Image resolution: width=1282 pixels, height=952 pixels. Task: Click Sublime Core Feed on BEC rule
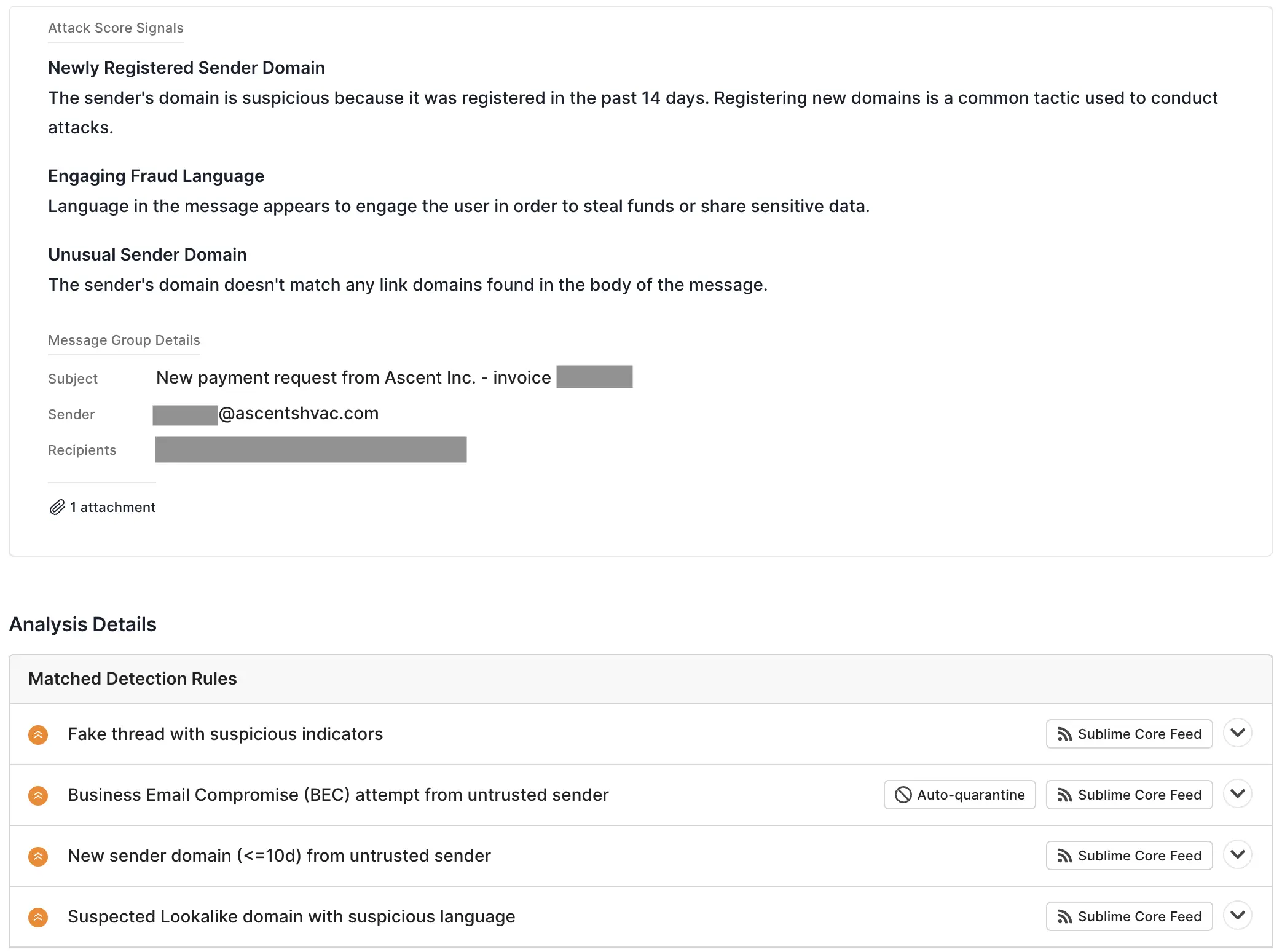tap(1129, 795)
